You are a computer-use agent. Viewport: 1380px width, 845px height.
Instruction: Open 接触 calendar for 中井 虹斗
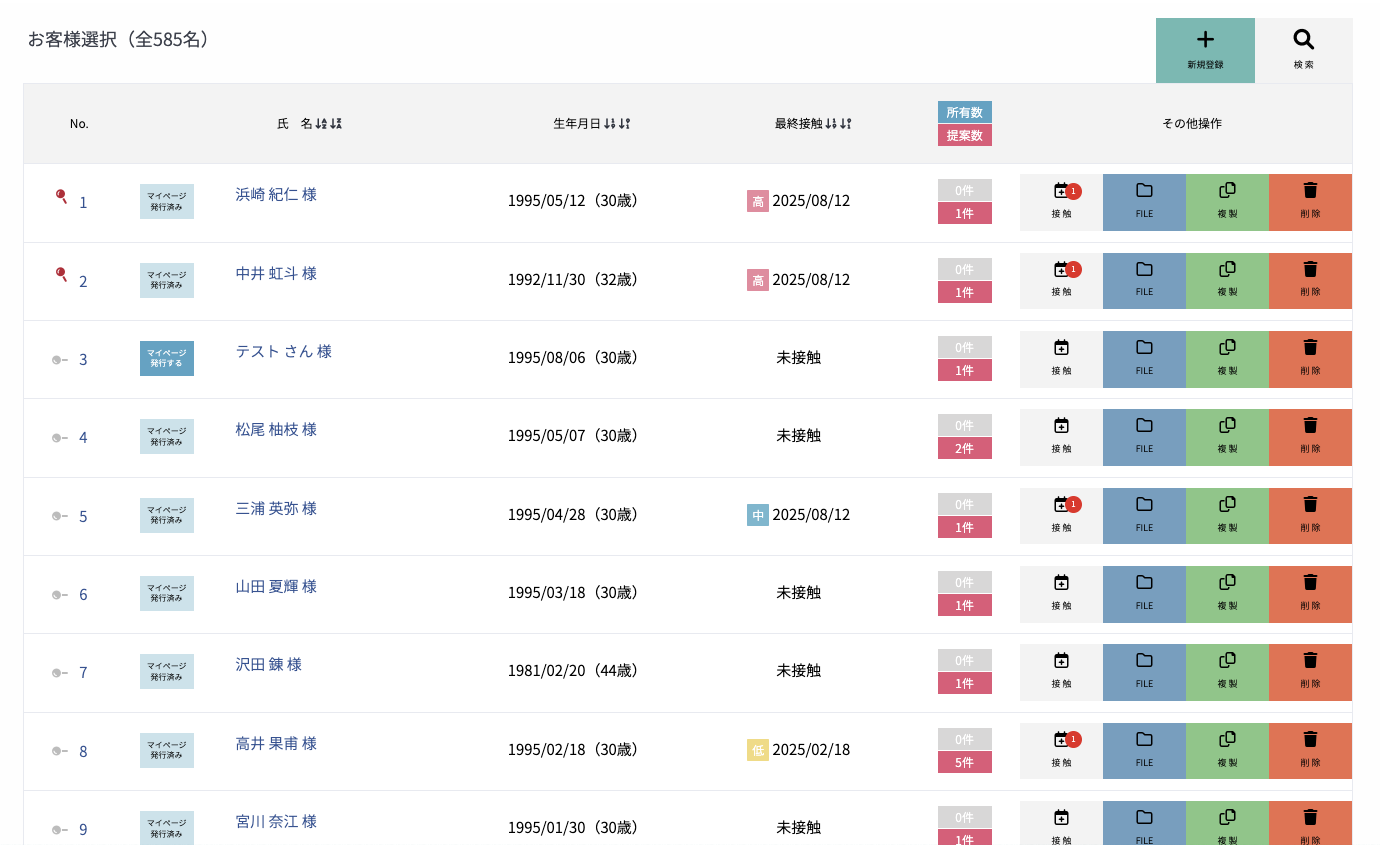point(1061,281)
